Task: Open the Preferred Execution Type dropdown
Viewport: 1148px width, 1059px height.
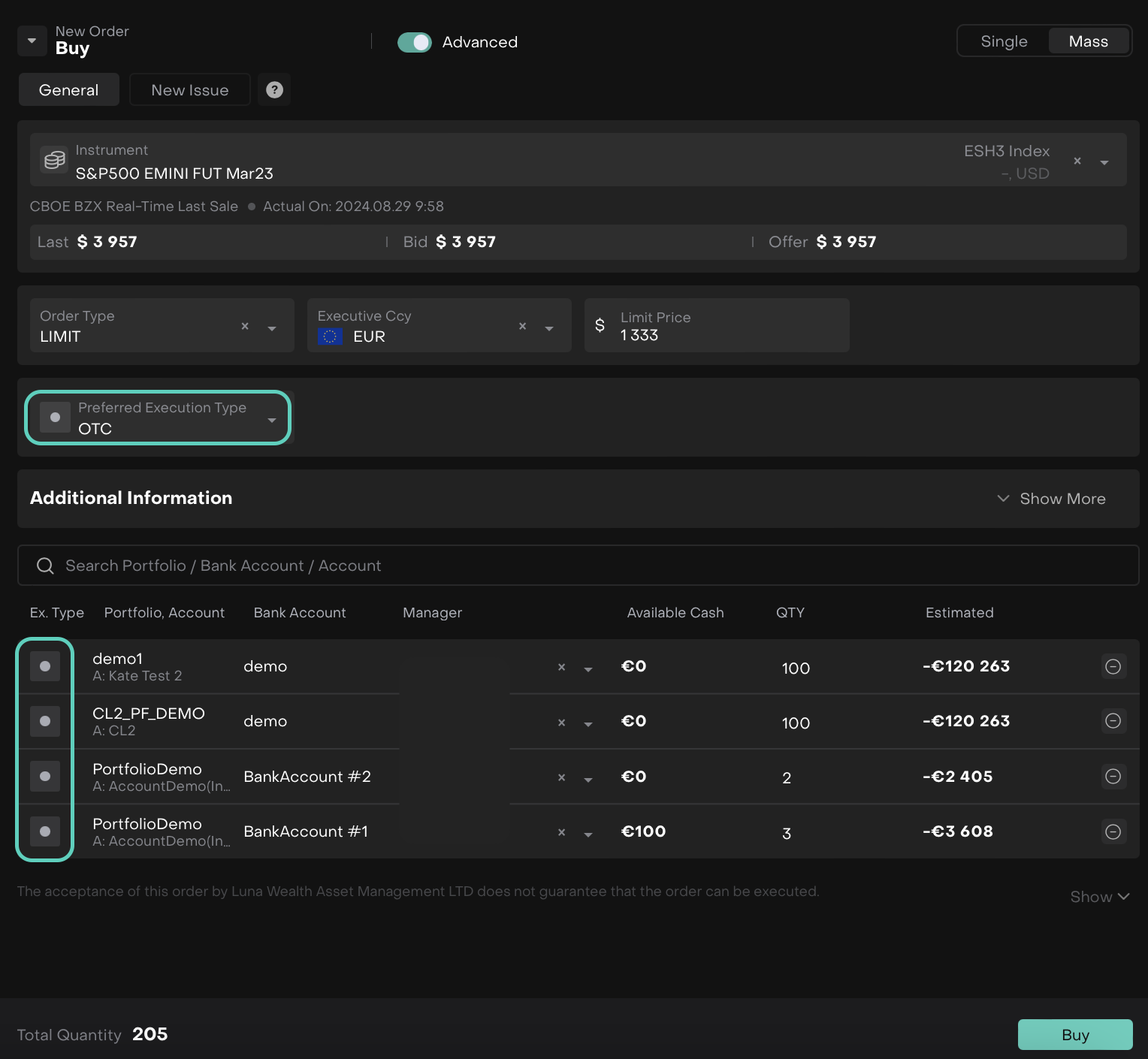Action: point(271,419)
